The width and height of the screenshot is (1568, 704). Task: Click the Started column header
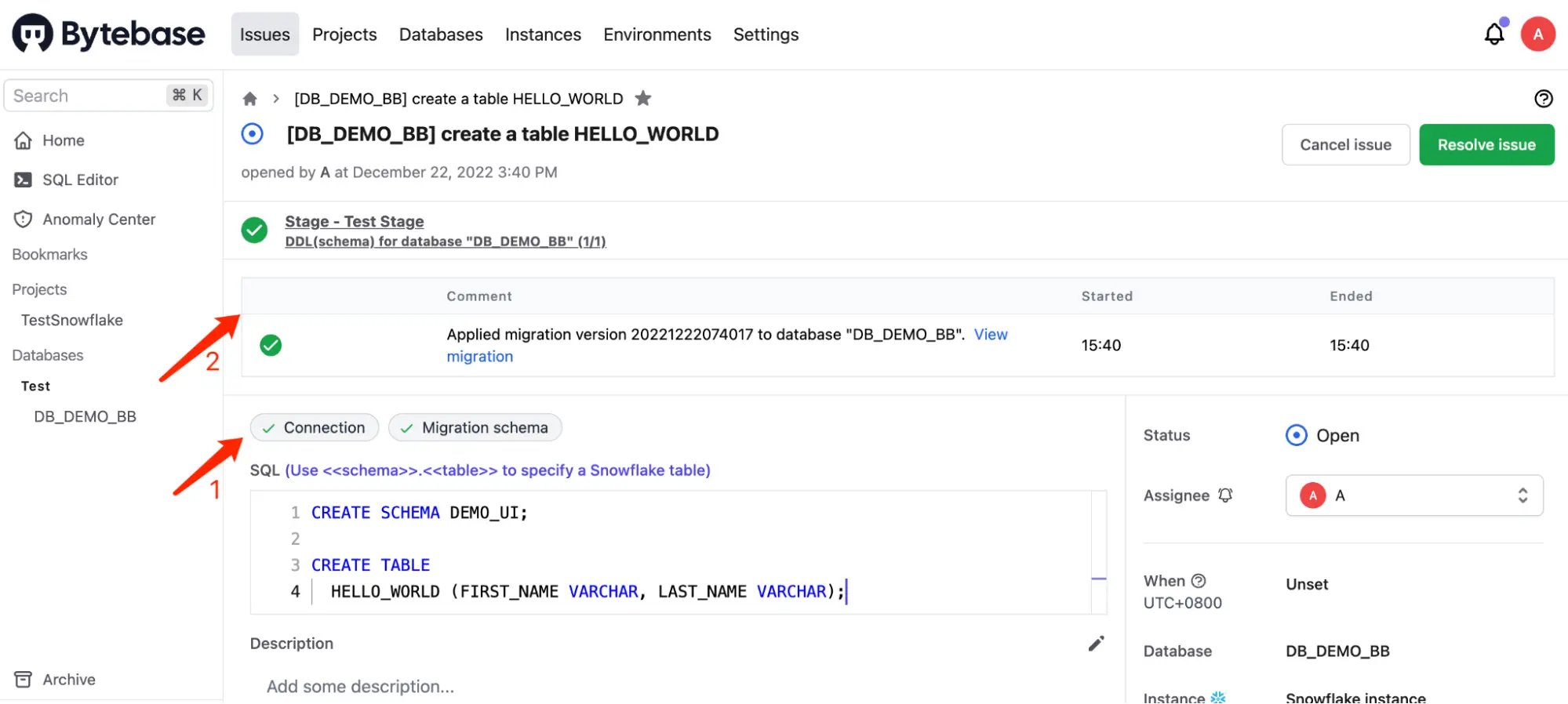coord(1107,296)
